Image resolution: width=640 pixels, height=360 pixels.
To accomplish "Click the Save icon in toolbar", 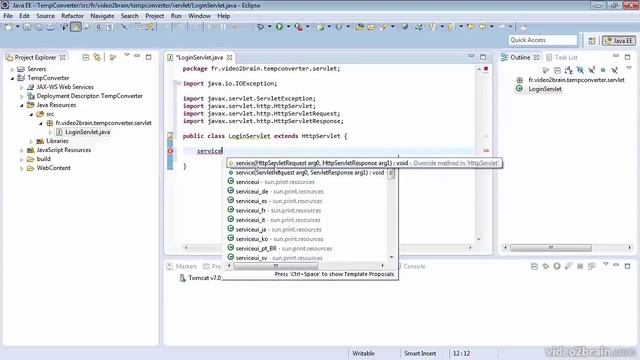I will pyautogui.click(x=27, y=27).
